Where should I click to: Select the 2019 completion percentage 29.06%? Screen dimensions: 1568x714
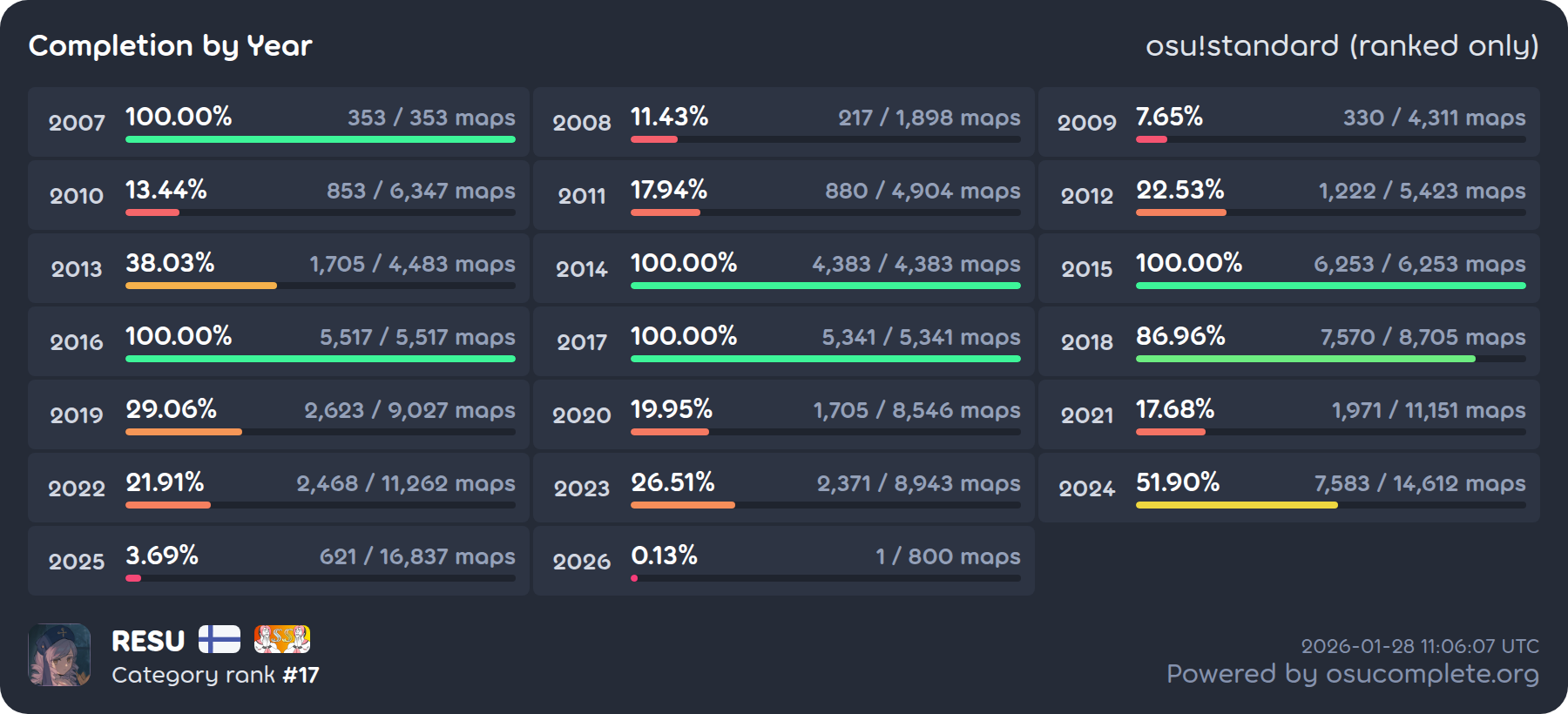[171, 409]
